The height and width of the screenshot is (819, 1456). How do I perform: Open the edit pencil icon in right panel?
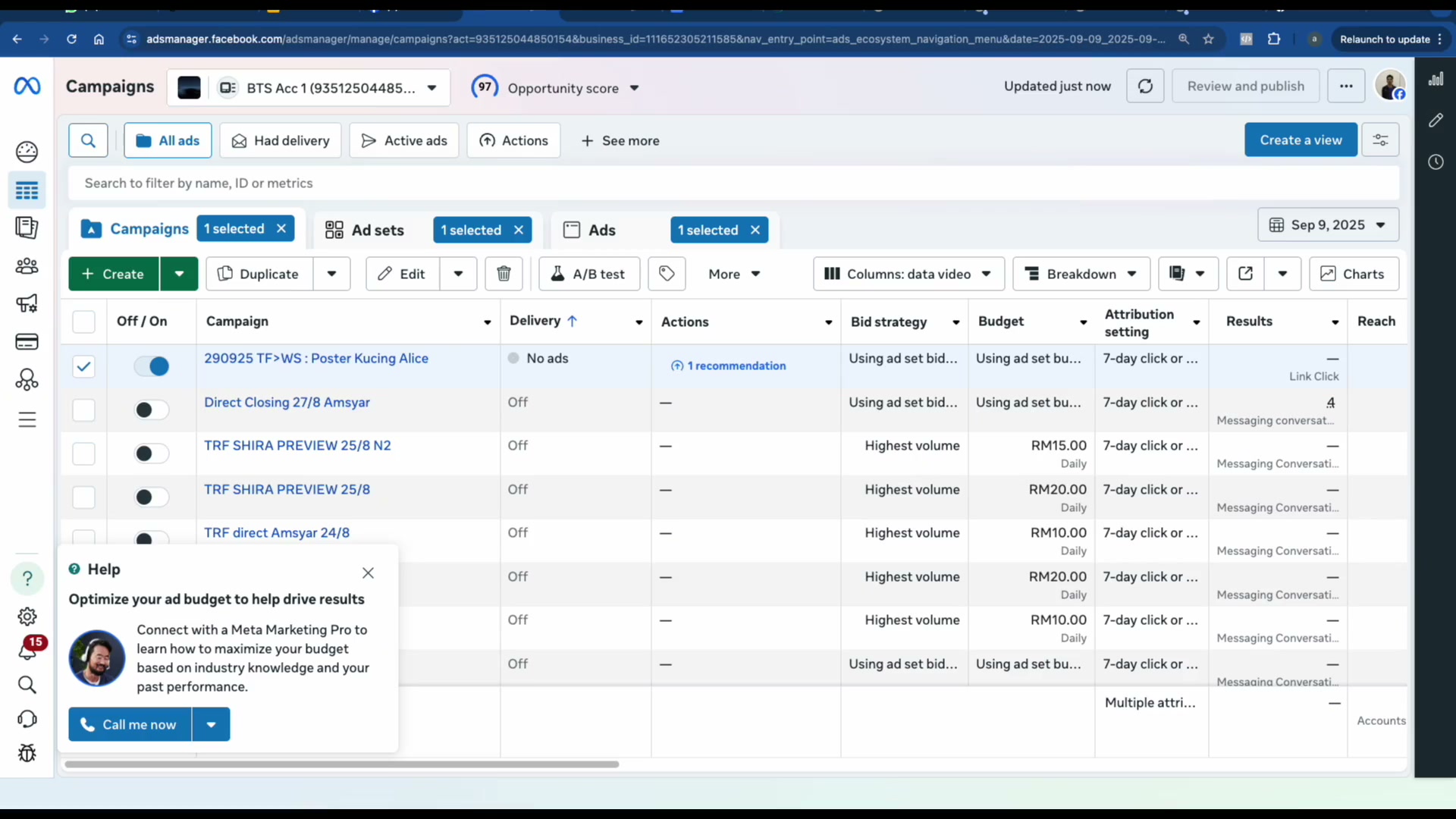(1436, 120)
